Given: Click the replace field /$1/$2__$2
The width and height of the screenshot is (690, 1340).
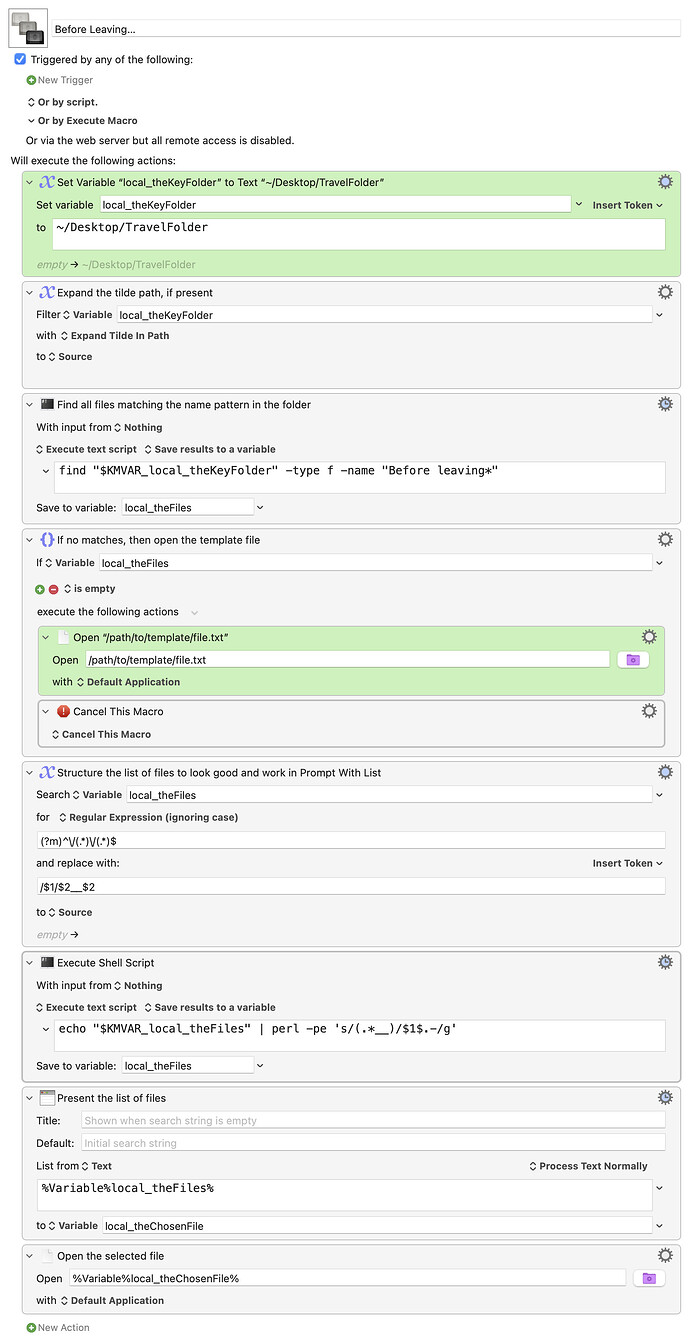Looking at the screenshot, I should 351,886.
